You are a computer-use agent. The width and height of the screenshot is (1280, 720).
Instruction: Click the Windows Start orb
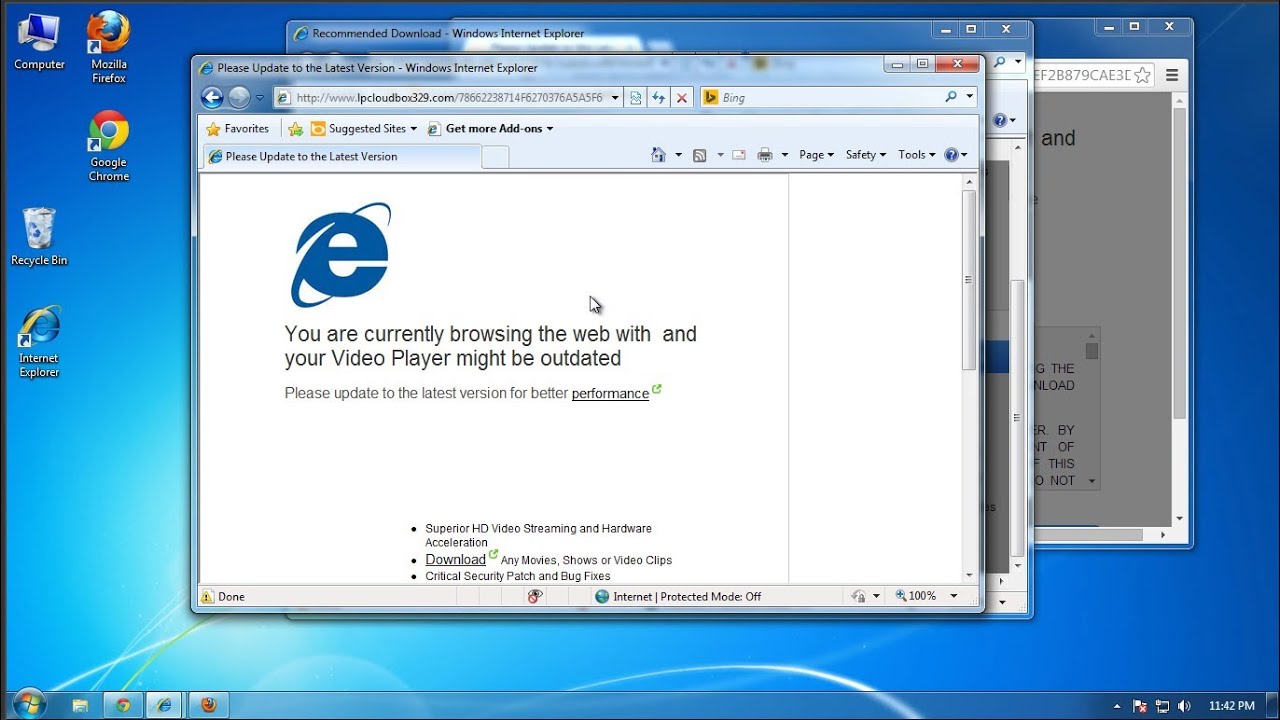pos(29,704)
